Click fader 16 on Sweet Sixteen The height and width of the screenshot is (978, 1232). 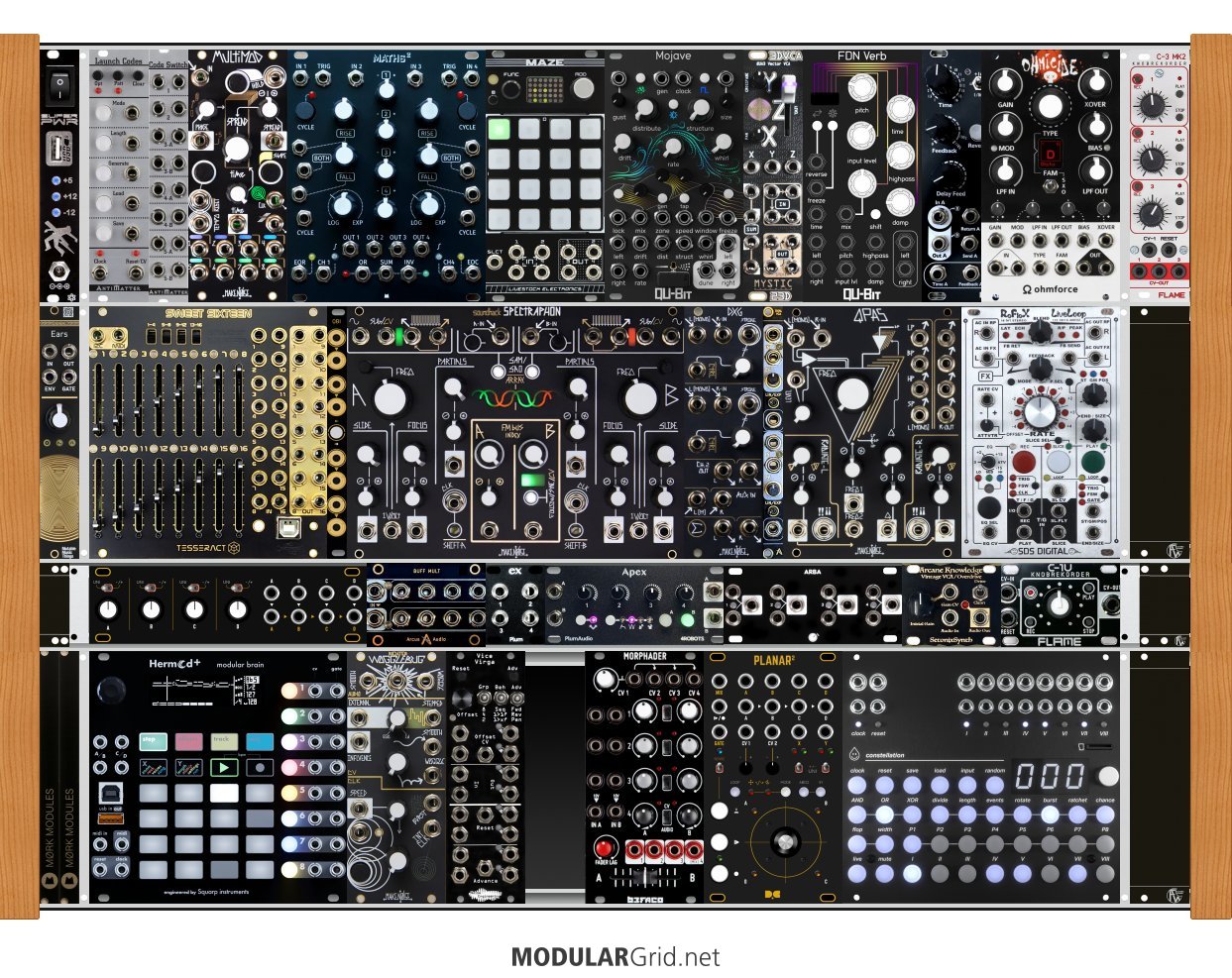pos(241,493)
